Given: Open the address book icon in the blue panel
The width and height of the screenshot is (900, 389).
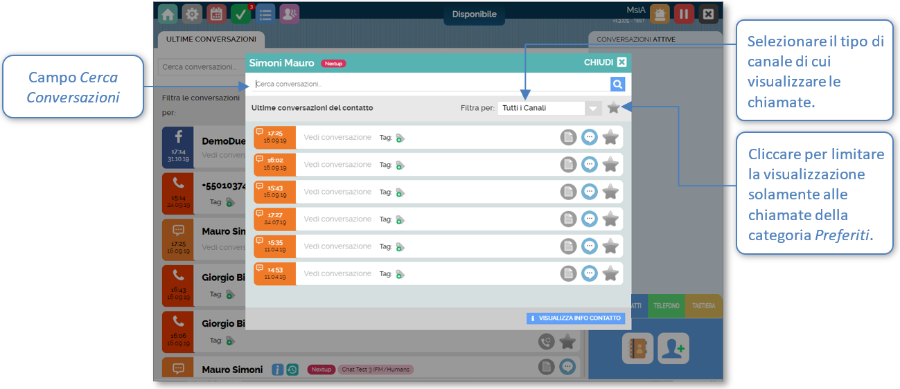Looking at the screenshot, I should (x=637, y=348).
